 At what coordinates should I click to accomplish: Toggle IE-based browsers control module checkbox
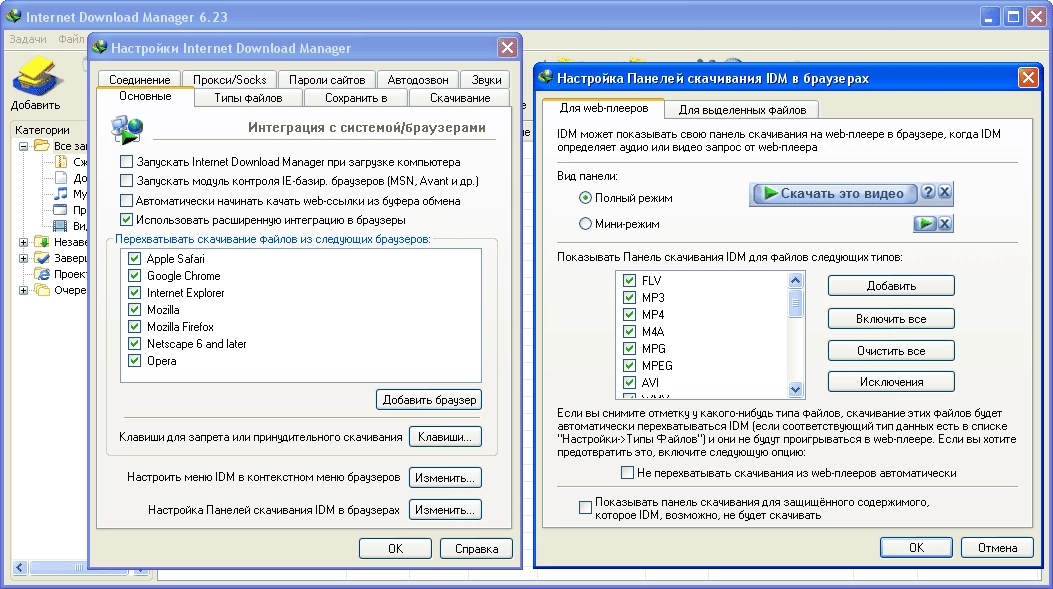point(126,180)
